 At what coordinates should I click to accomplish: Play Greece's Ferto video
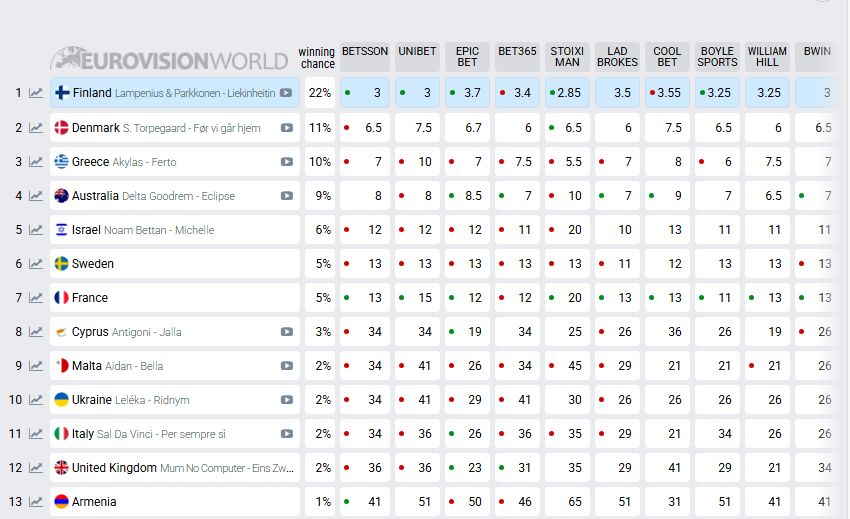pyautogui.click(x=287, y=162)
